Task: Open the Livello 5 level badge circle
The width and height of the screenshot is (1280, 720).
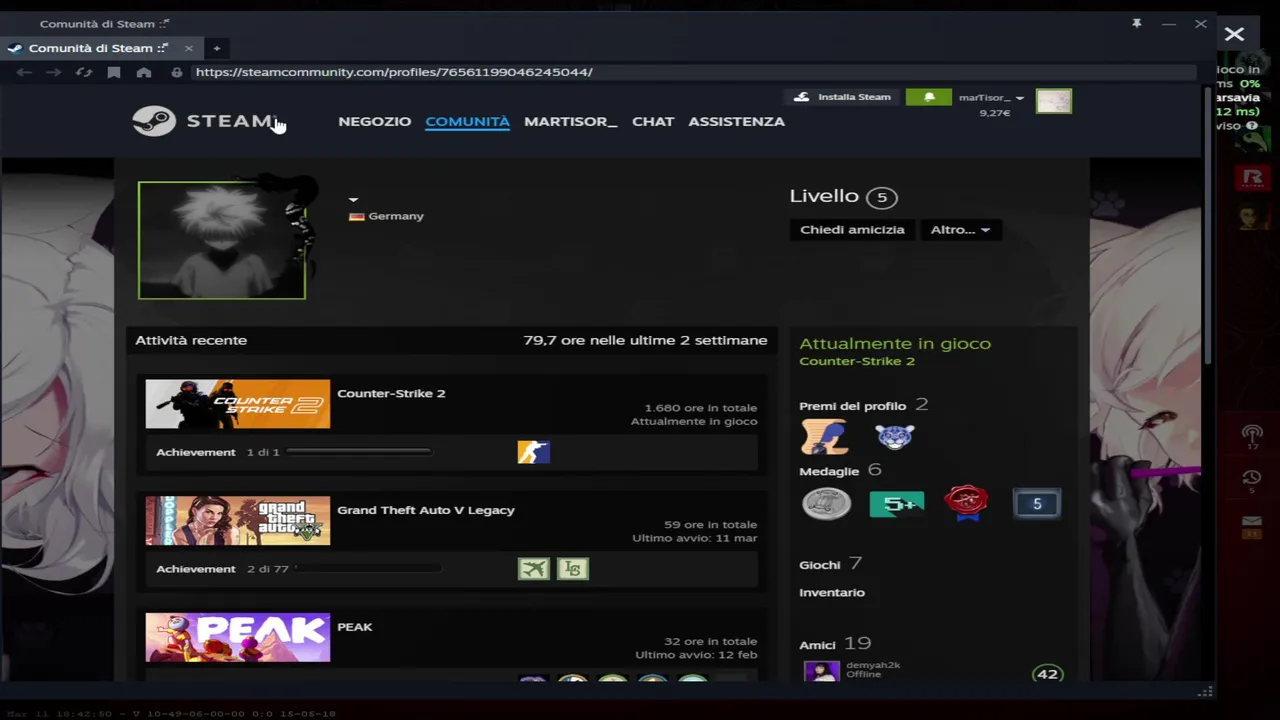Action: tap(881, 197)
